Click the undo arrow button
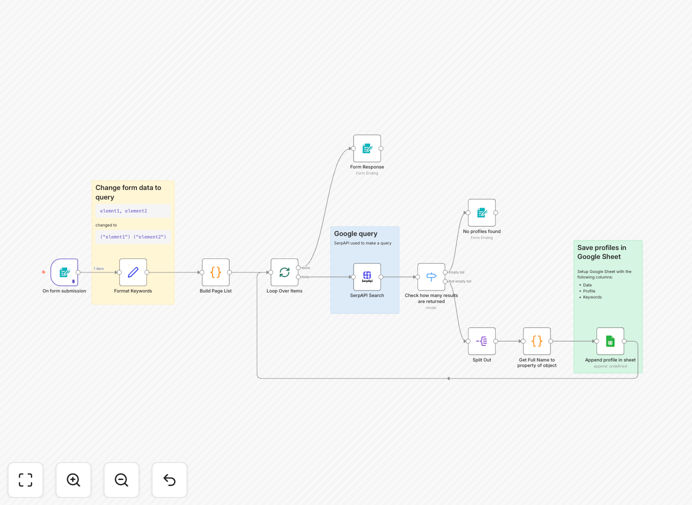This screenshot has height=505, width=692. click(169, 480)
